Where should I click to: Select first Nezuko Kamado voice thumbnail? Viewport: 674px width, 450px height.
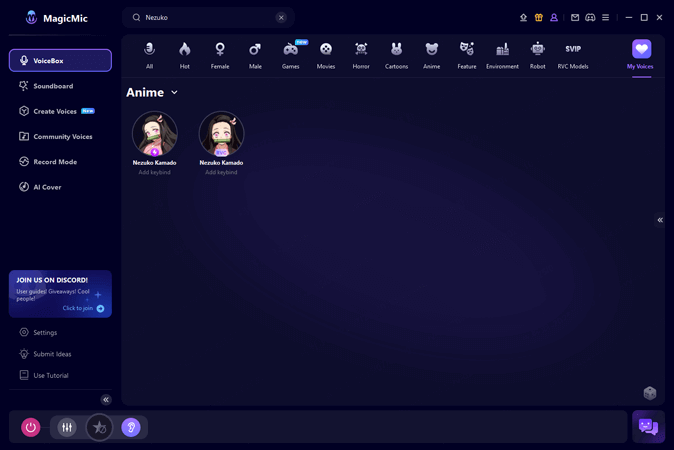click(x=155, y=134)
